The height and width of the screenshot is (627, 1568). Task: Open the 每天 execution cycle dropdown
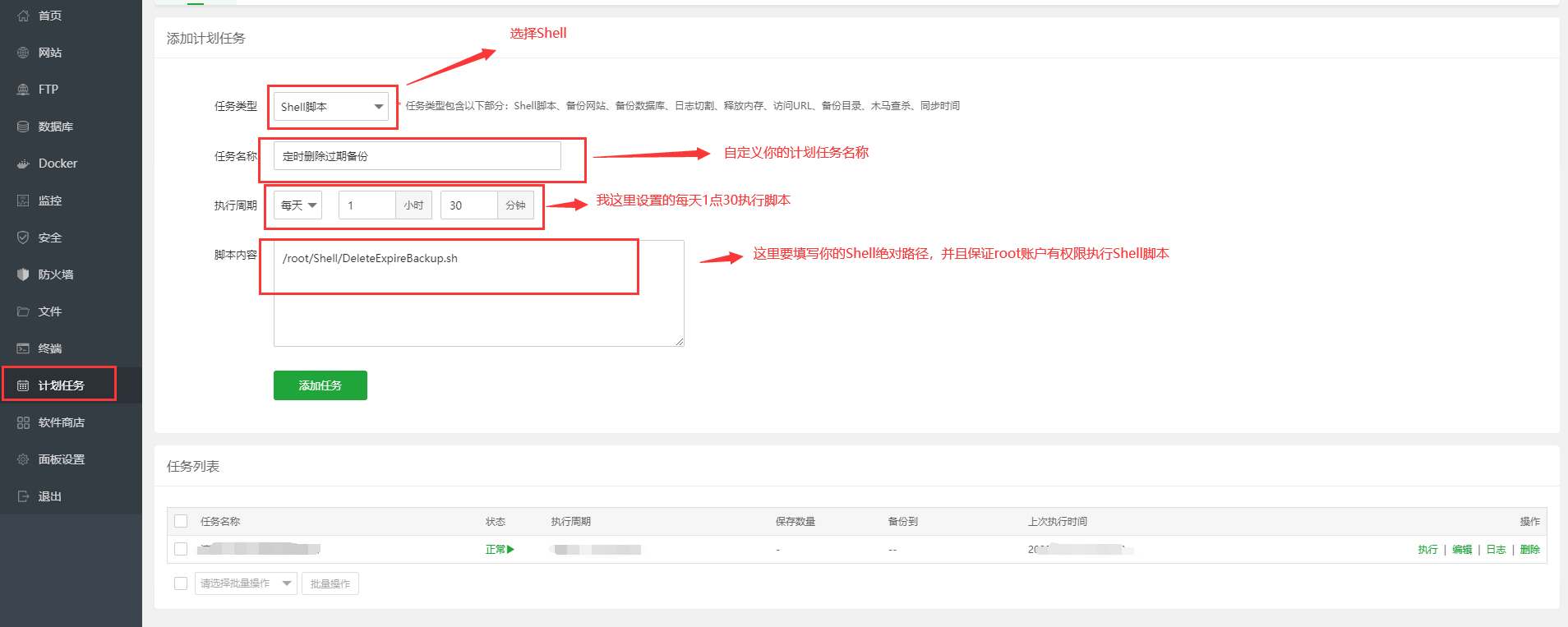(297, 205)
